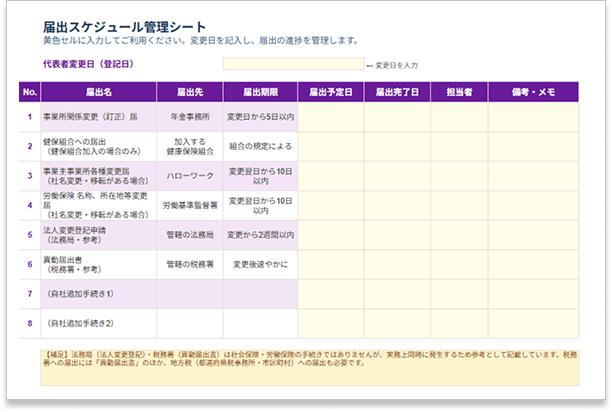Select the （自社追加手続き1） cell
The image size is (612, 412).
click(x=99, y=294)
